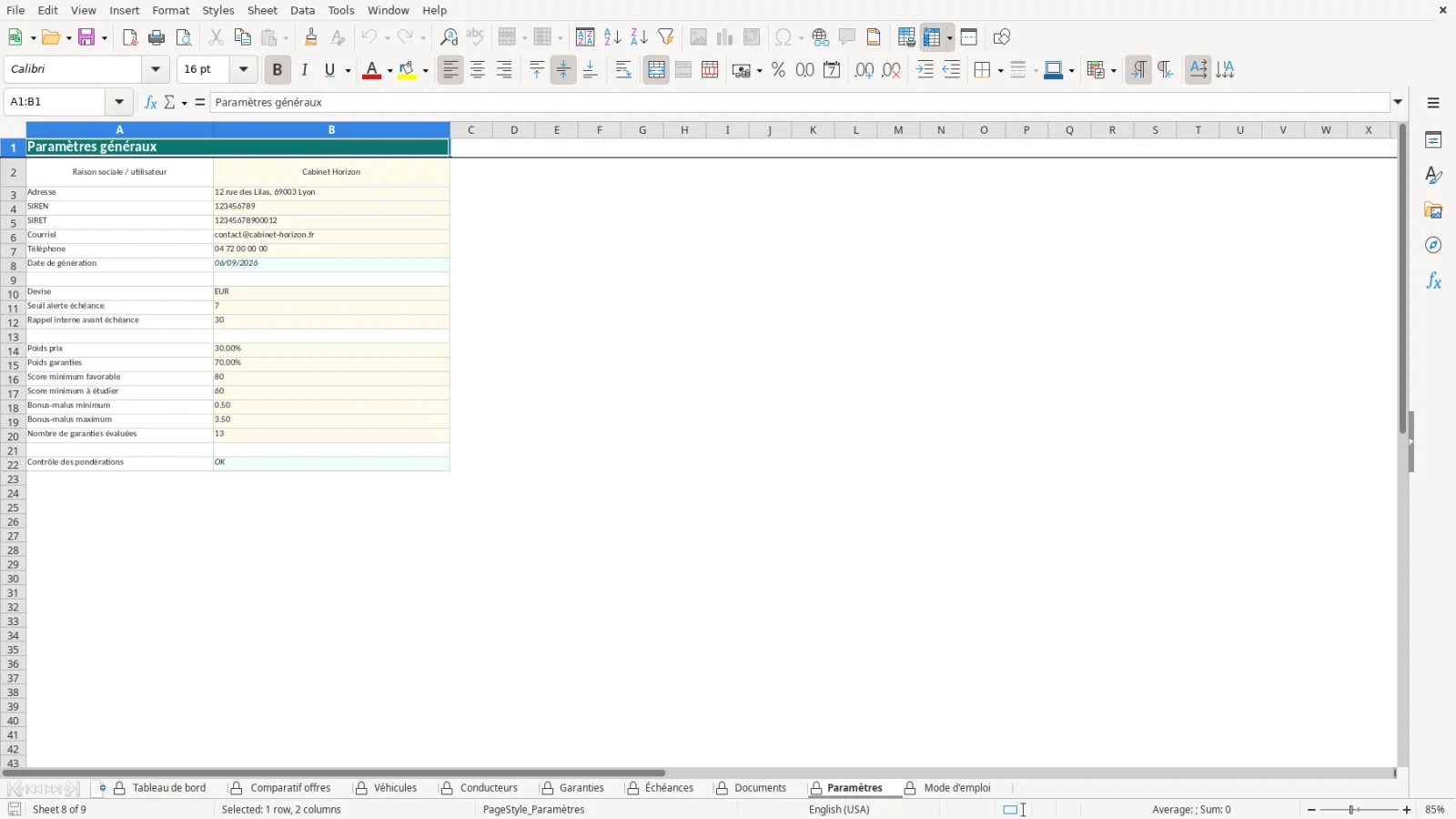Toggle Freeze Rows and Columns
Viewport: 1456px width, 819px height.
pos(932,37)
